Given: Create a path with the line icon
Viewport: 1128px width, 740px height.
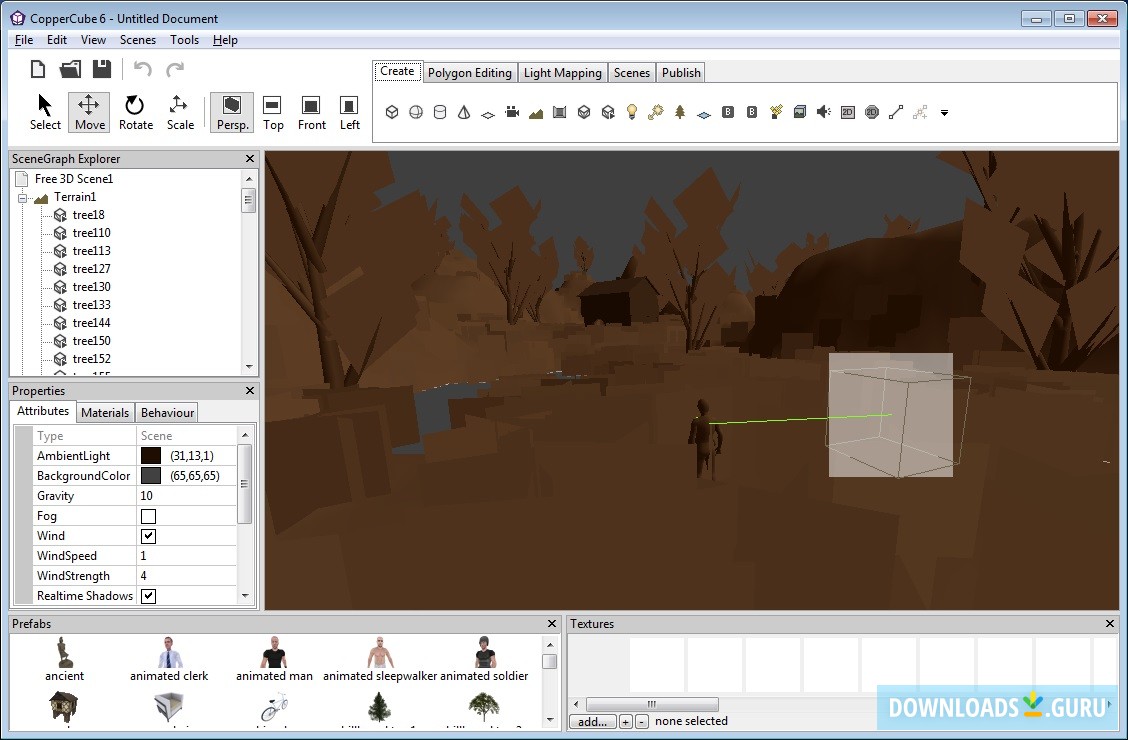Looking at the screenshot, I should point(896,112).
